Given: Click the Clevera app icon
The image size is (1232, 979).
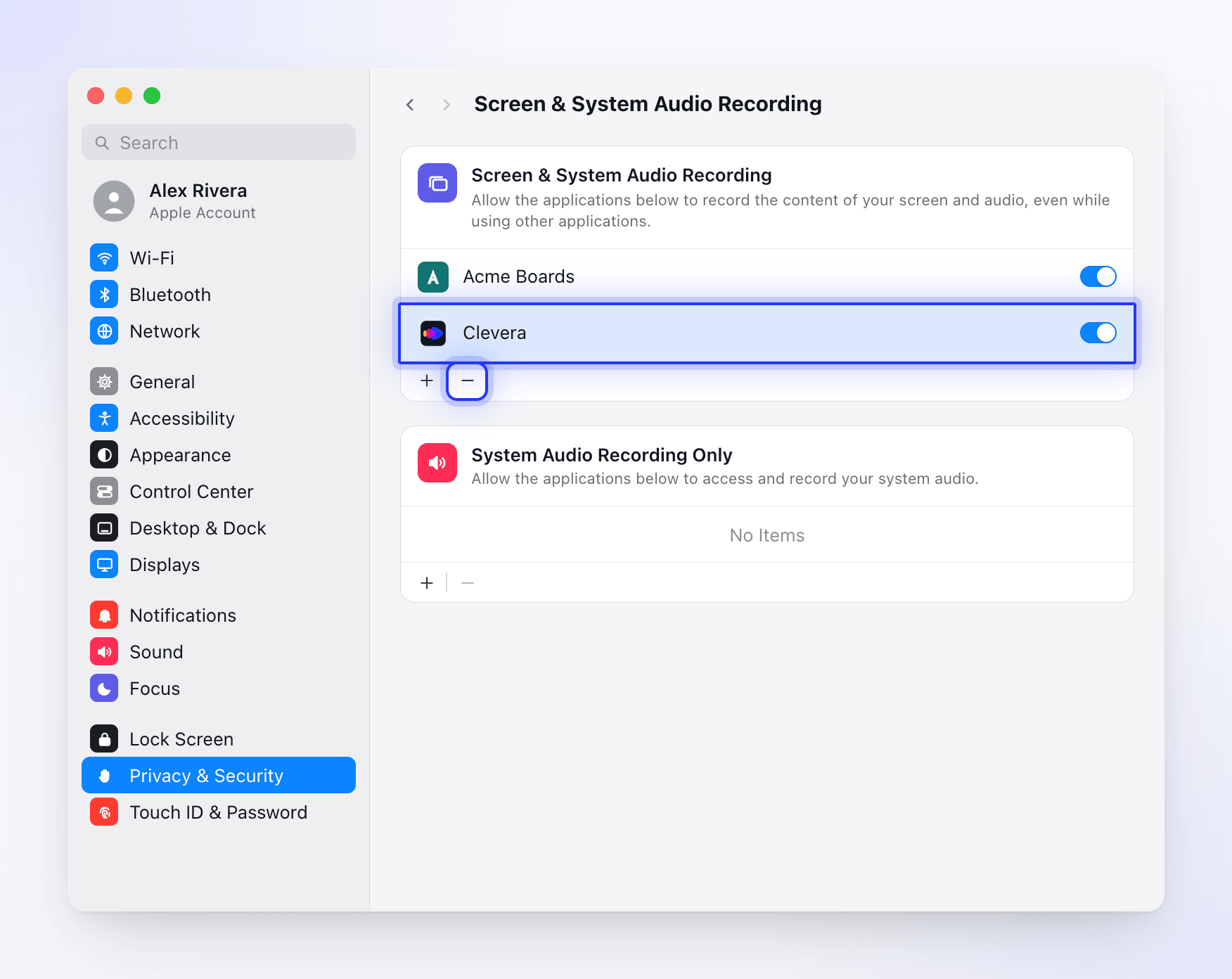Looking at the screenshot, I should click(x=433, y=333).
